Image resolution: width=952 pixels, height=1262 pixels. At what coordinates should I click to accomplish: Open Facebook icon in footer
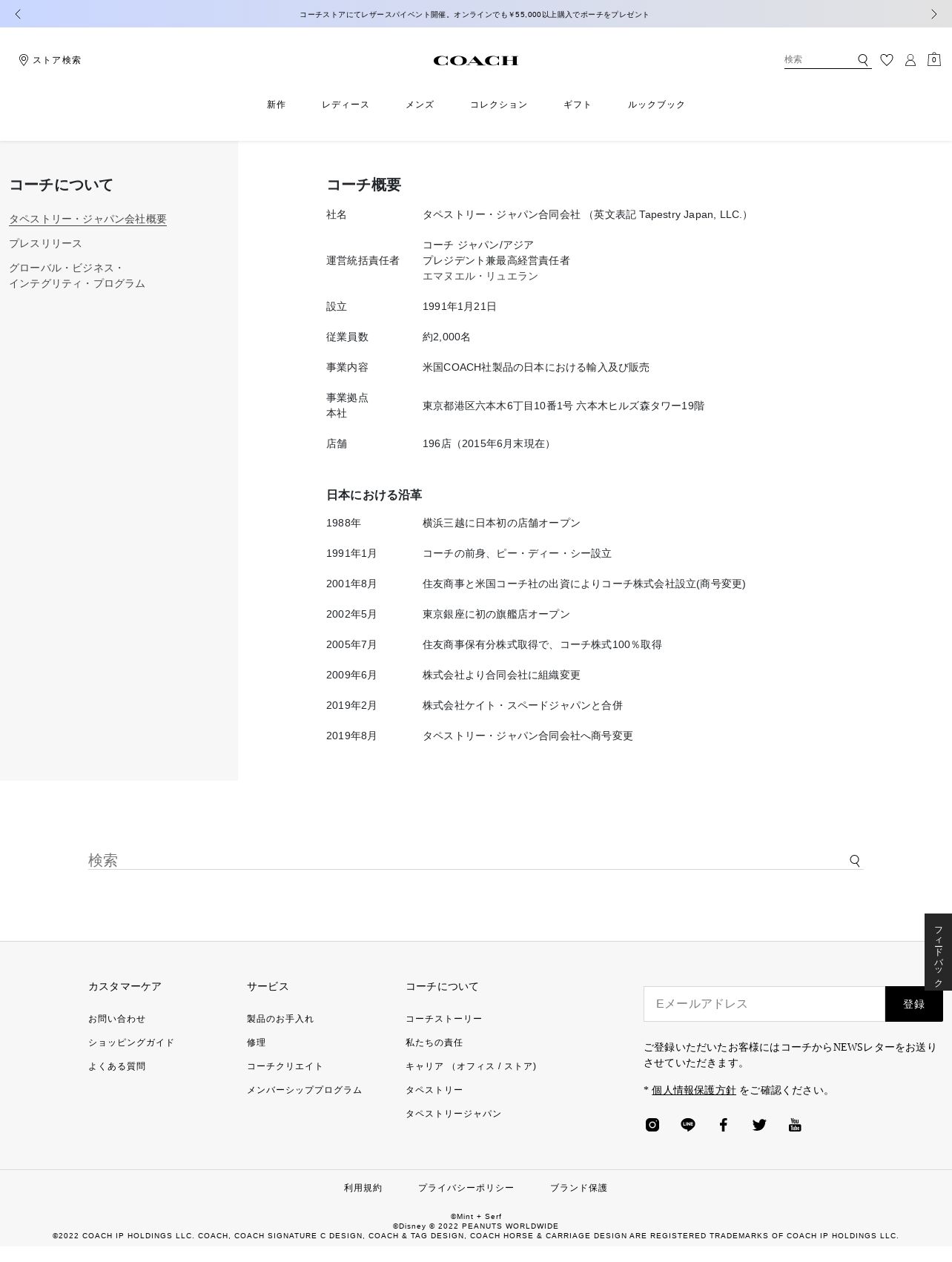coord(724,1125)
